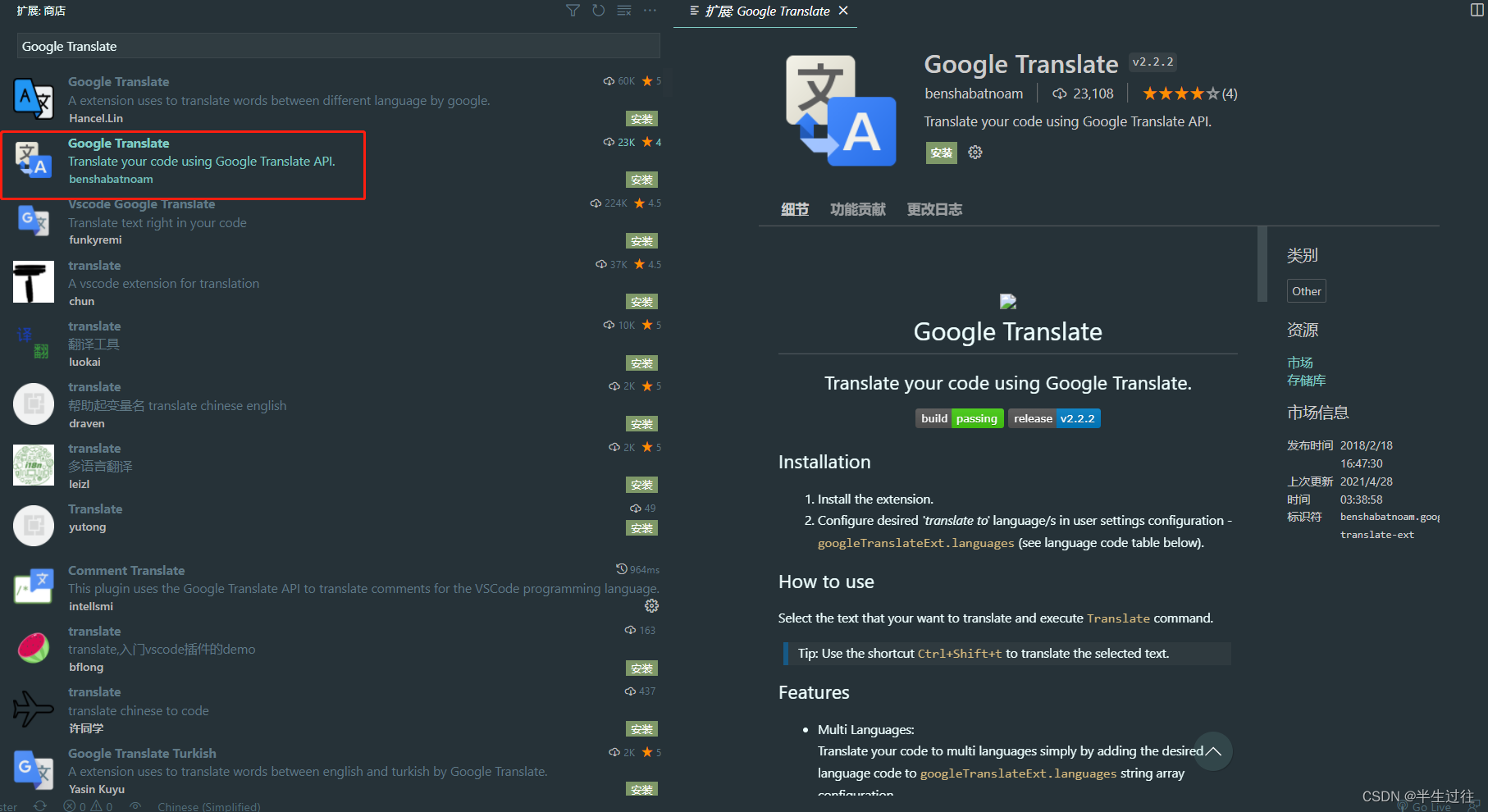Click the build passing badge
This screenshot has width=1488, height=812.
coord(960,418)
